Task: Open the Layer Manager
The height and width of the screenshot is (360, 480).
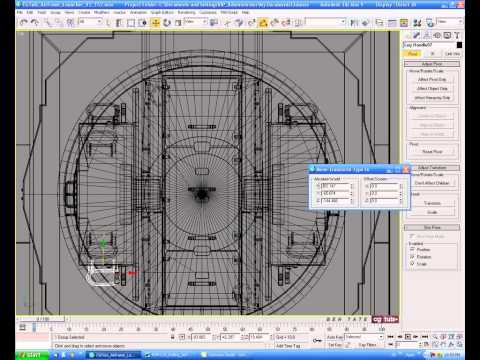Action: click(379, 23)
